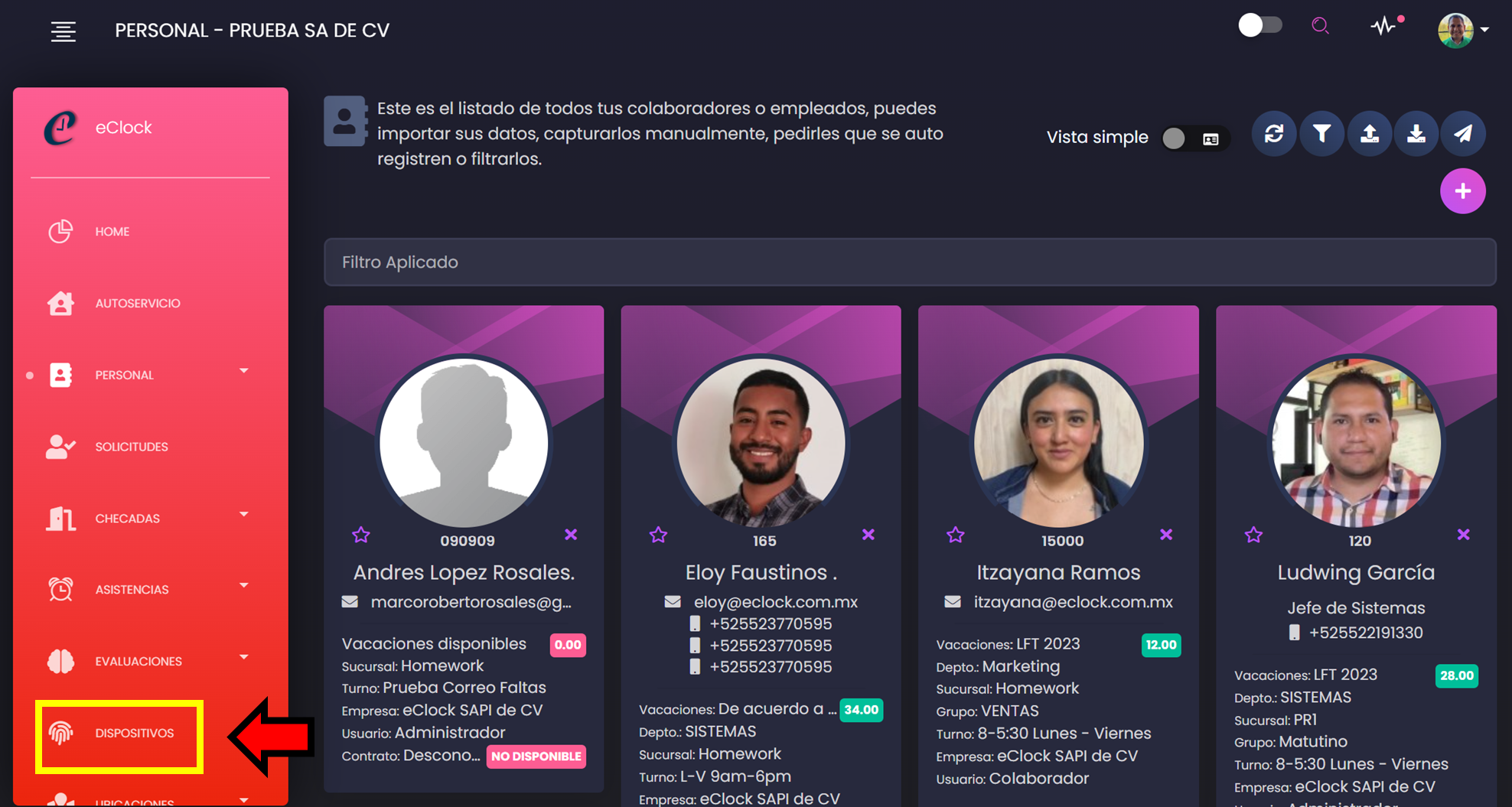Click the refresh icon in the toolbar

[x=1274, y=134]
